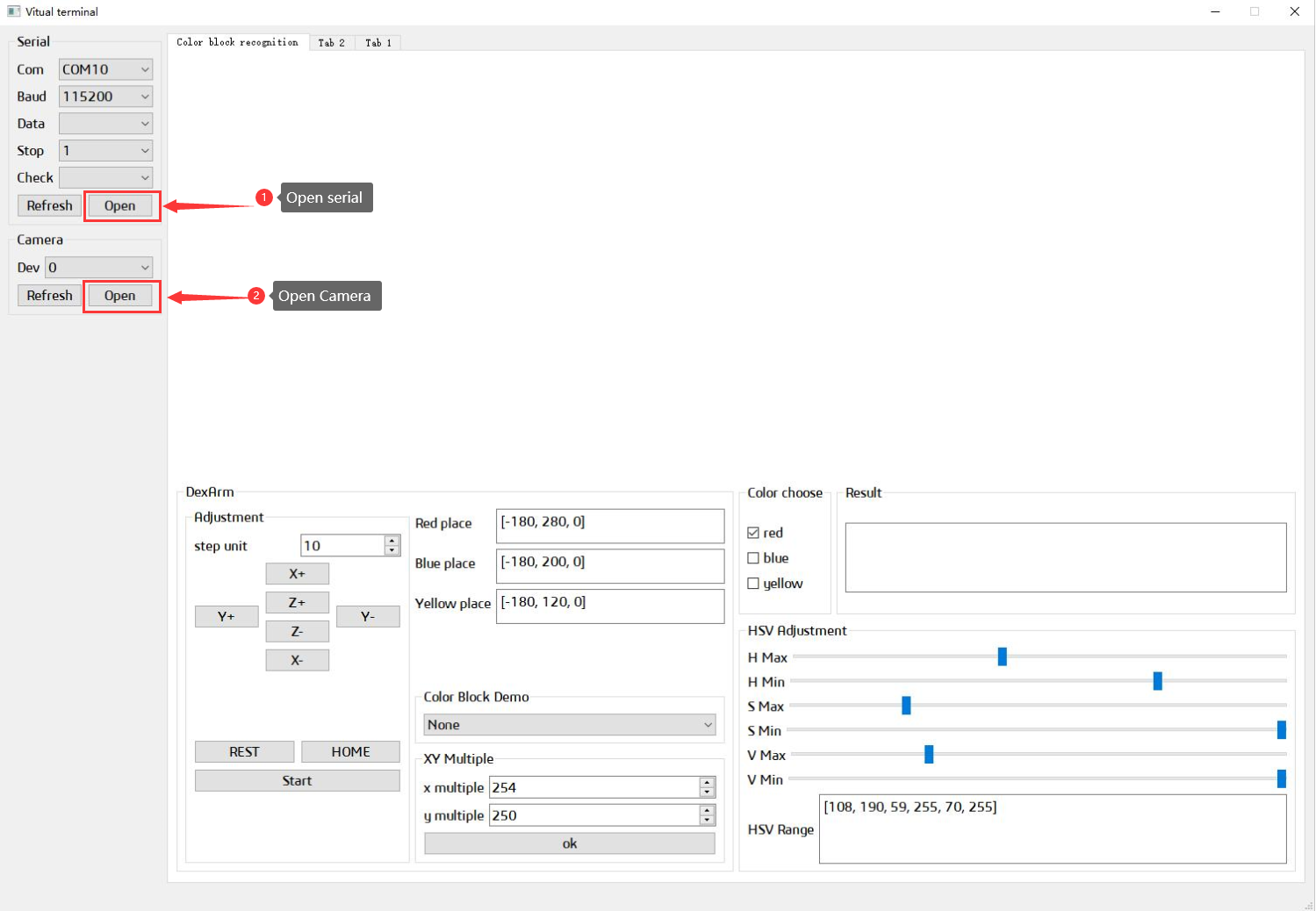The width and height of the screenshot is (1316, 911).
Task: Enable the yellow color checkbox
Action: 753,584
